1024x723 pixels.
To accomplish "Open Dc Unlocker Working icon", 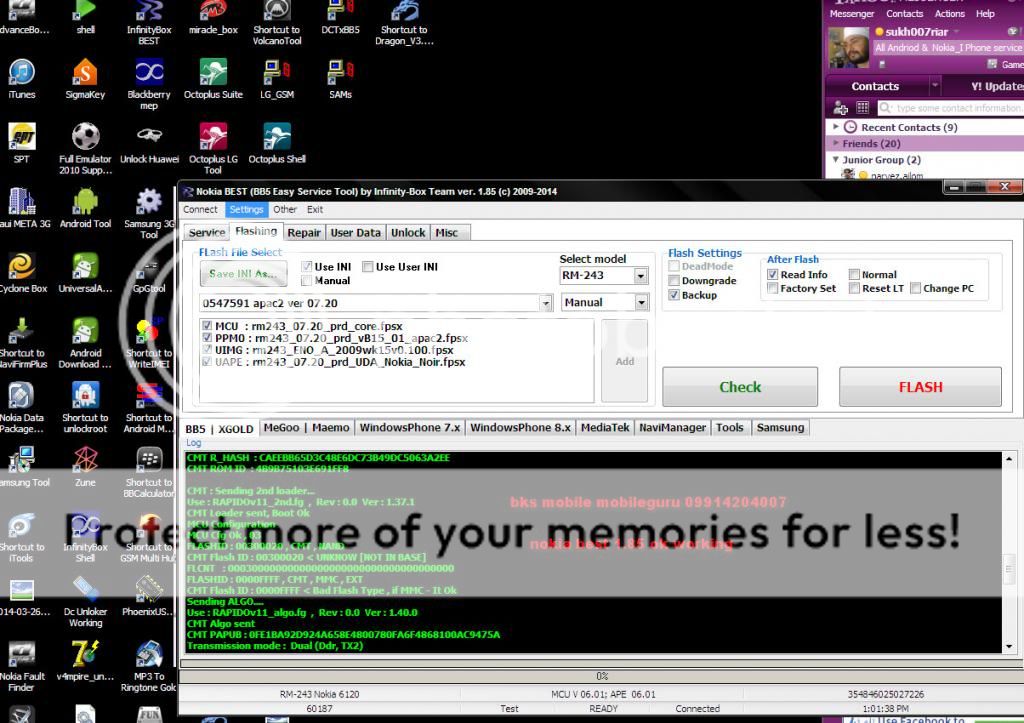I will point(85,601).
